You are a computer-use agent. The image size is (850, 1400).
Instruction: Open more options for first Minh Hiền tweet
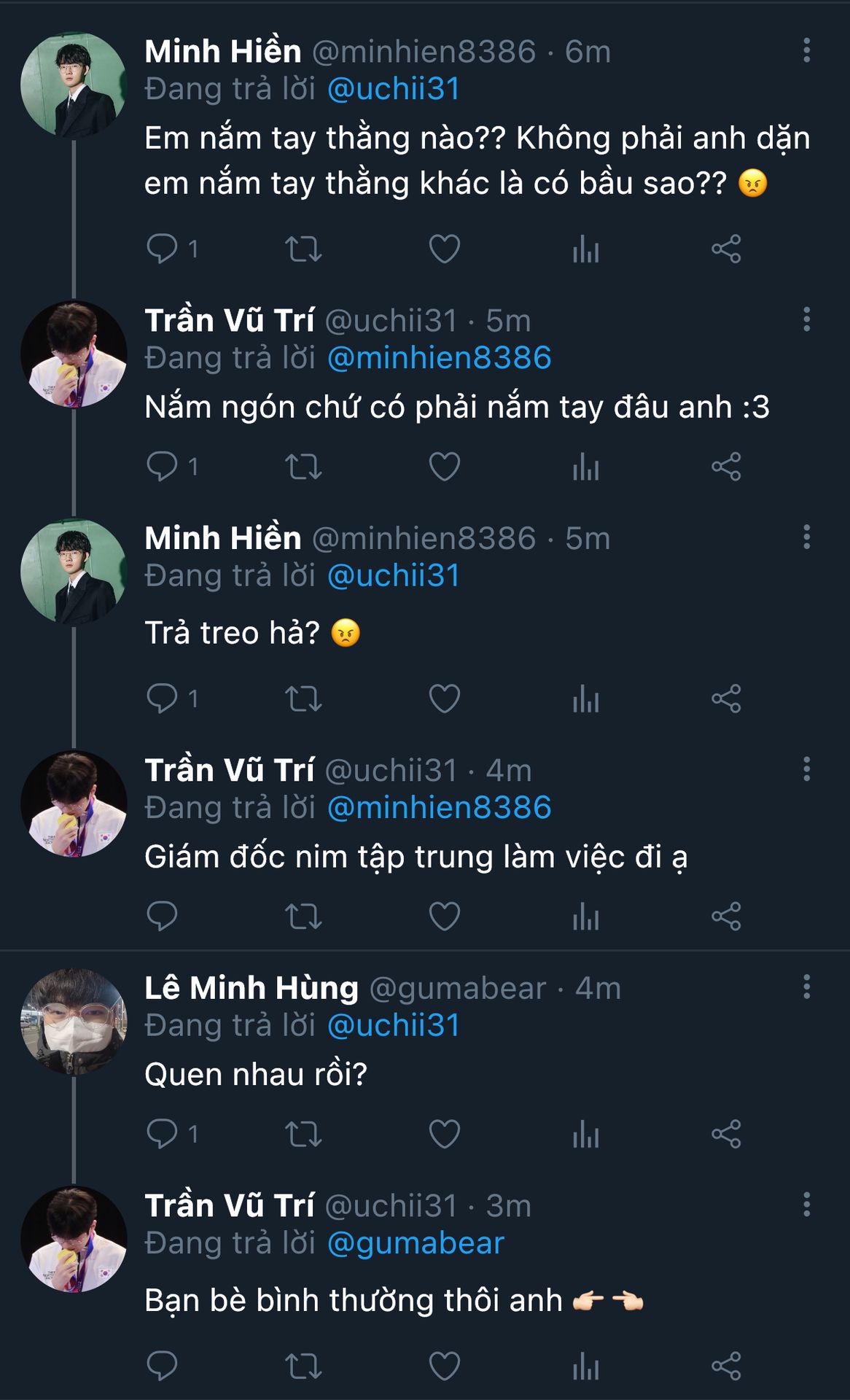coord(806,50)
